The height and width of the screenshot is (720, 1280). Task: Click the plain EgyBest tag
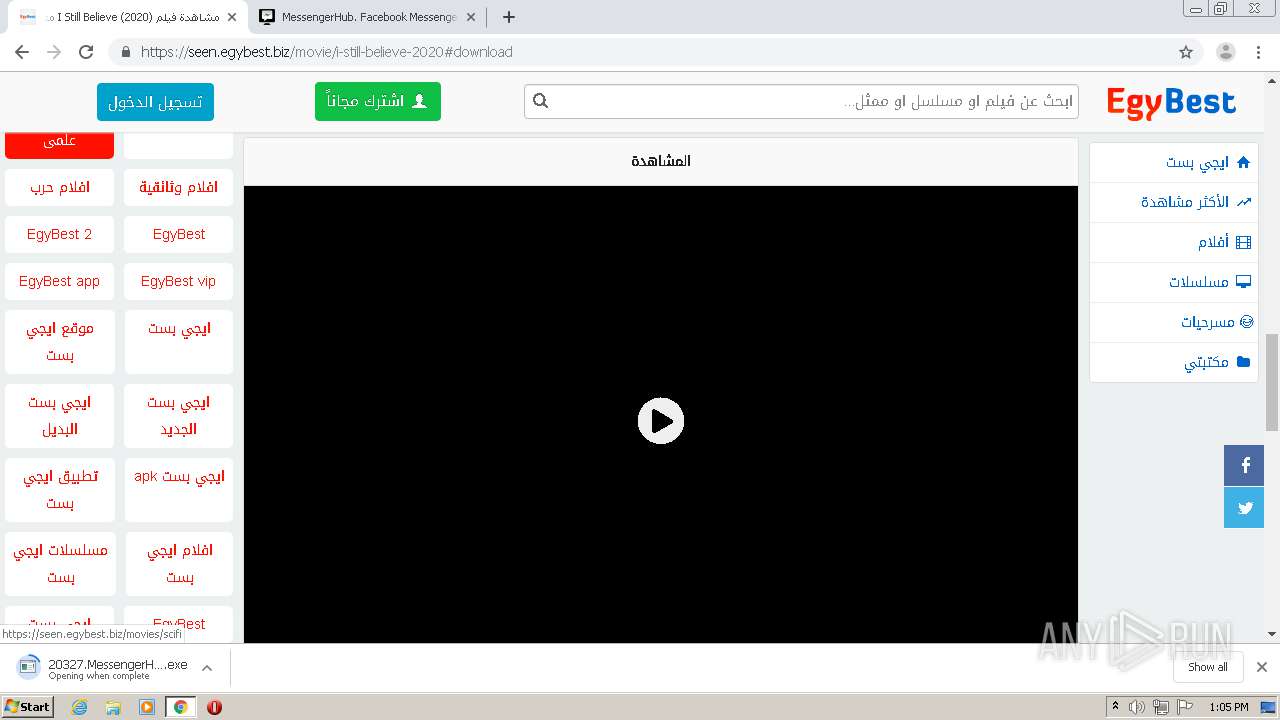coord(178,234)
